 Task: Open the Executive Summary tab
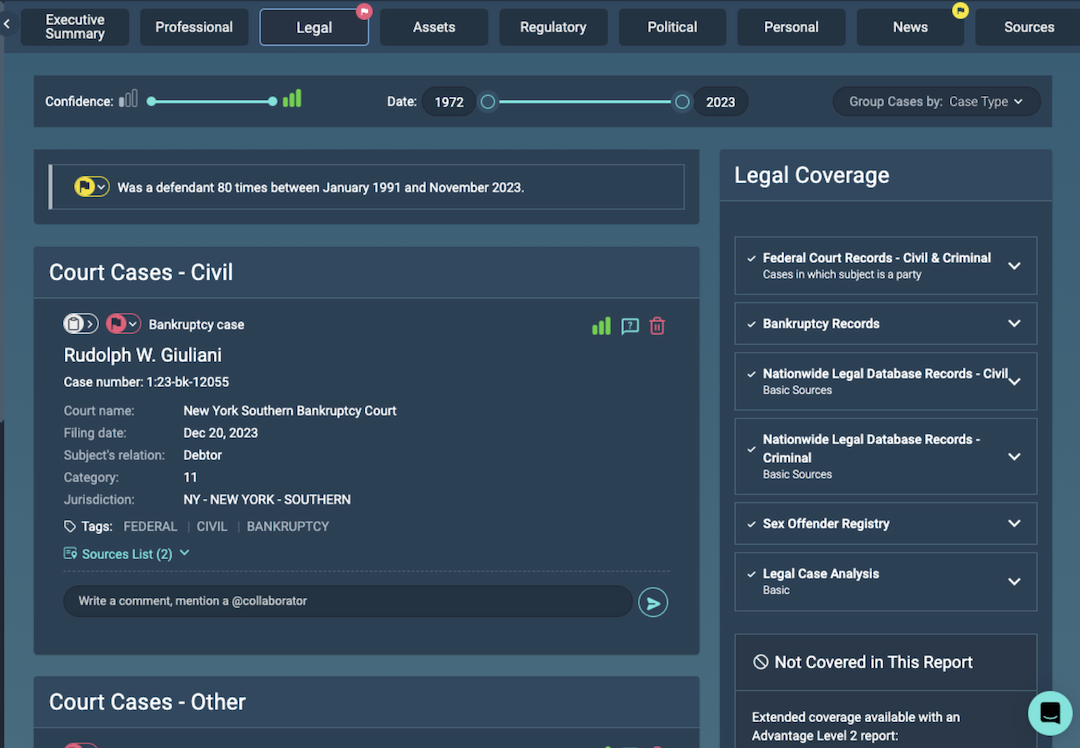75,27
